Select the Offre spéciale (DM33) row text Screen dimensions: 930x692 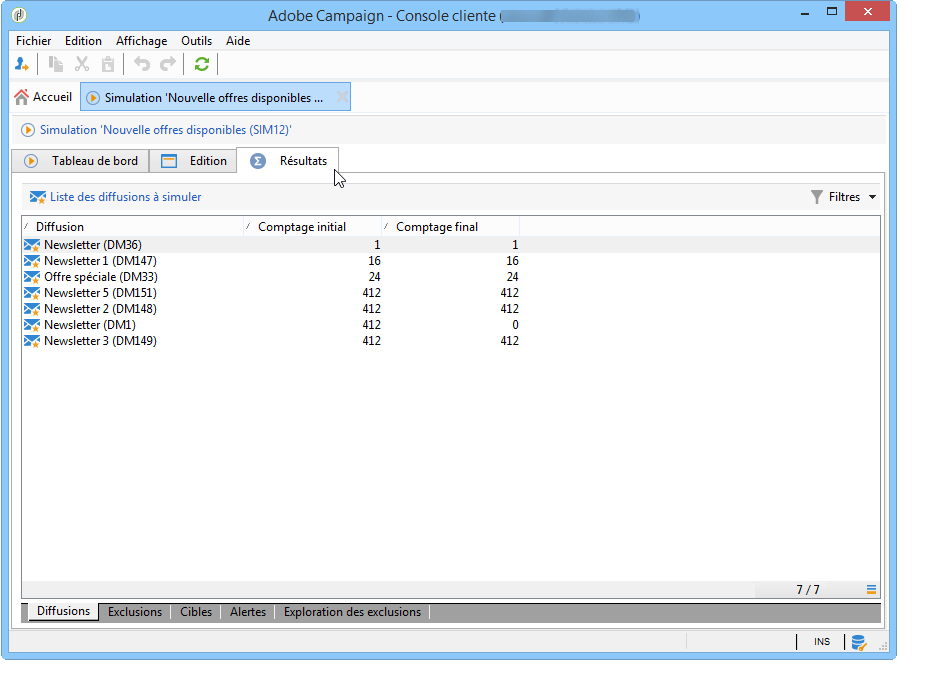pyautogui.click(x=101, y=277)
